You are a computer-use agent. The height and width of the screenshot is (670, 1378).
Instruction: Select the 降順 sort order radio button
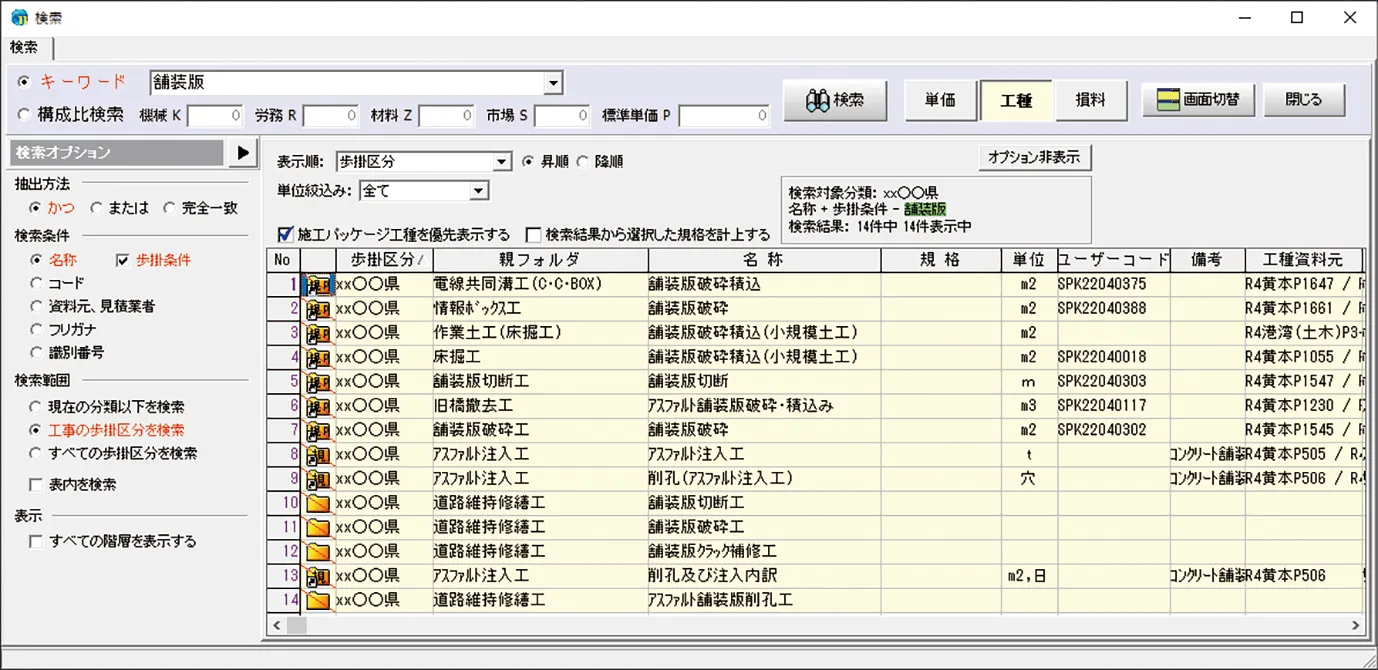pos(582,161)
